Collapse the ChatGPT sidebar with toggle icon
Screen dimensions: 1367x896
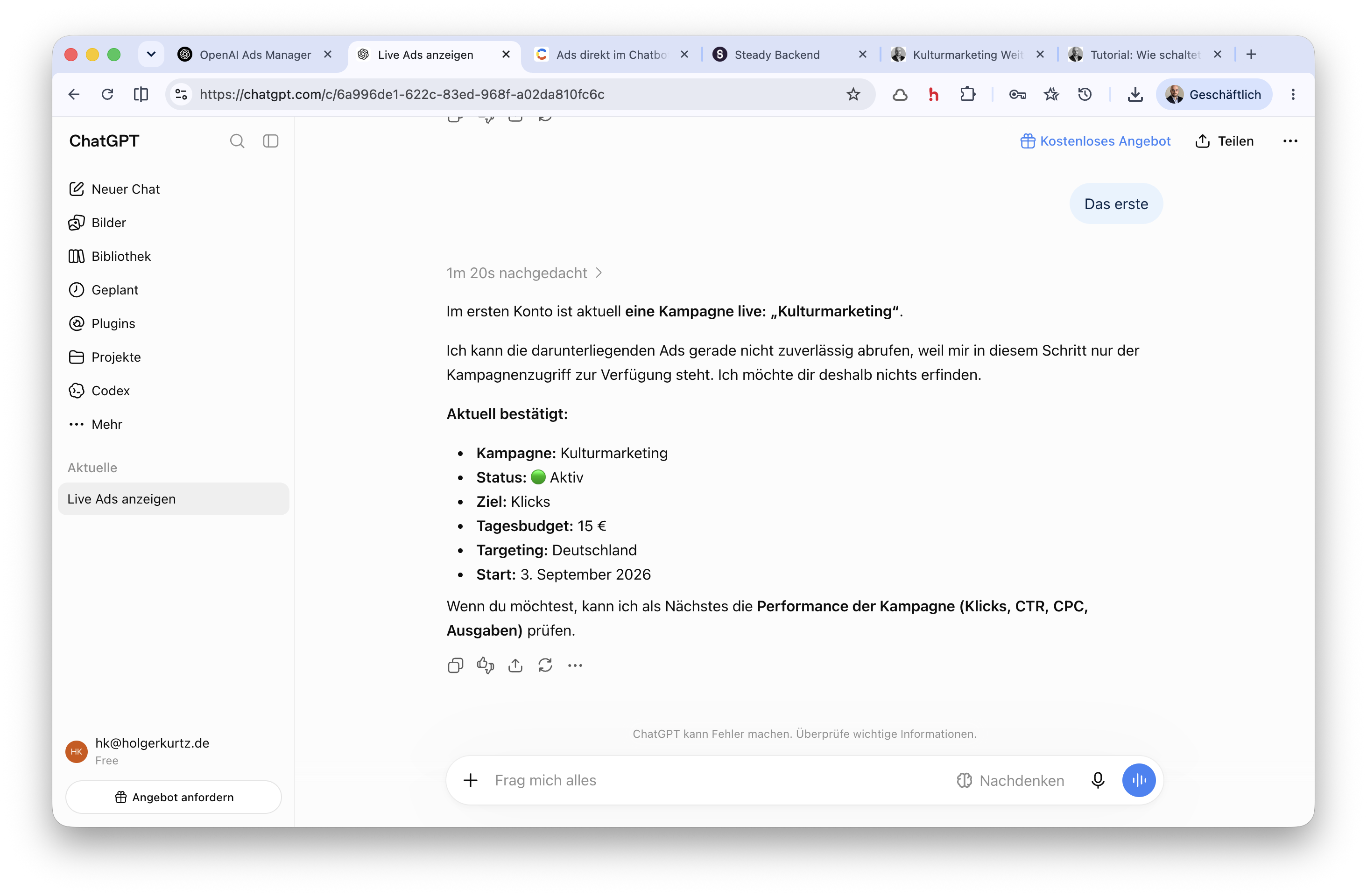(270, 141)
